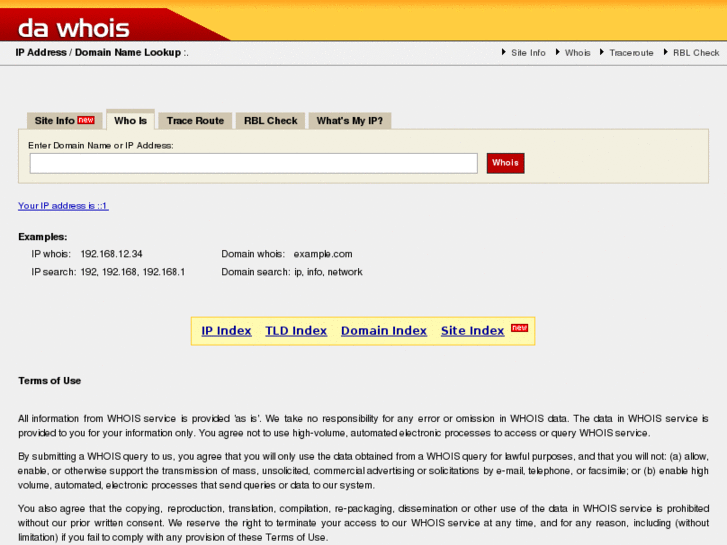Image resolution: width=727 pixels, height=545 pixels.
Task: Open the IP Index link
Action: pos(226,331)
